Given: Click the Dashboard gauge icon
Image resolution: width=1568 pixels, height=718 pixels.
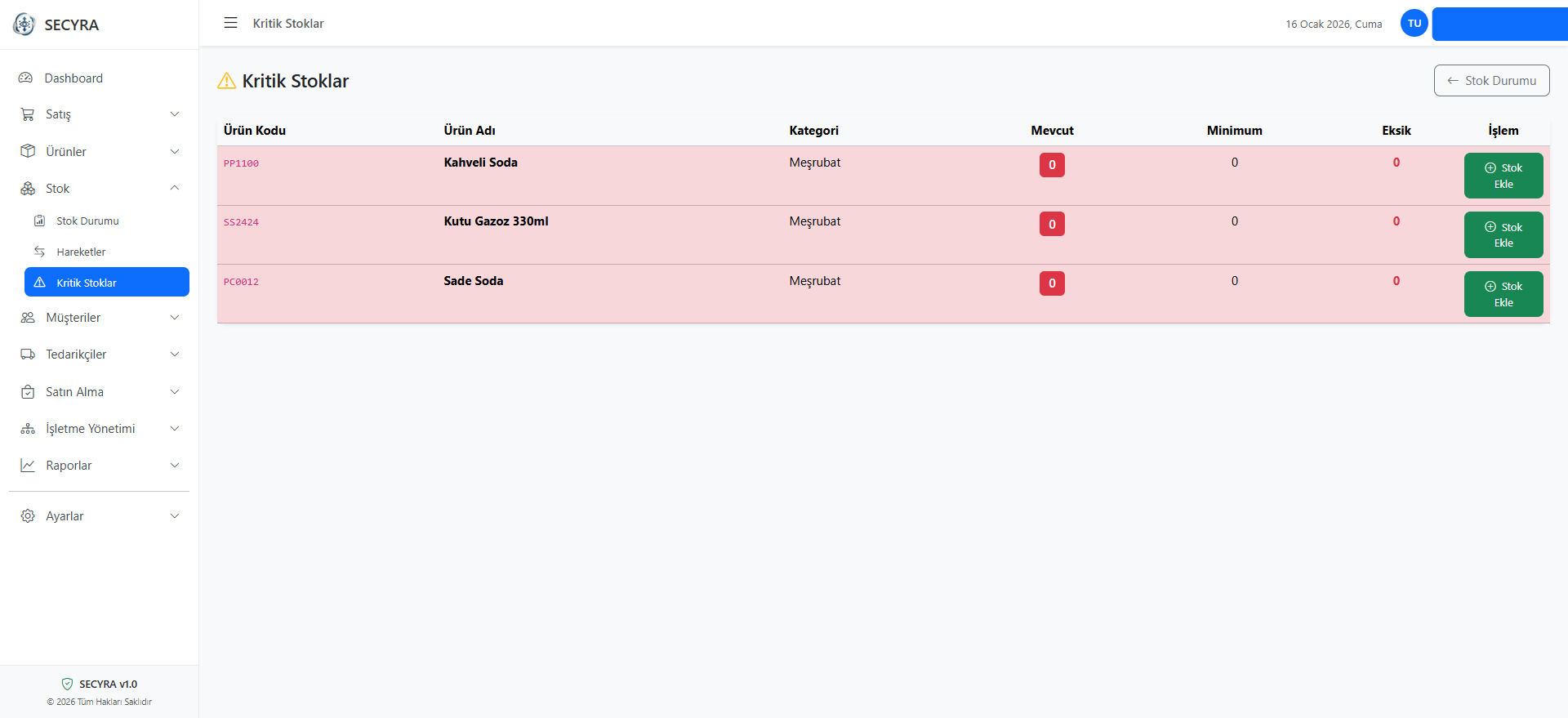Looking at the screenshot, I should (26, 78).
